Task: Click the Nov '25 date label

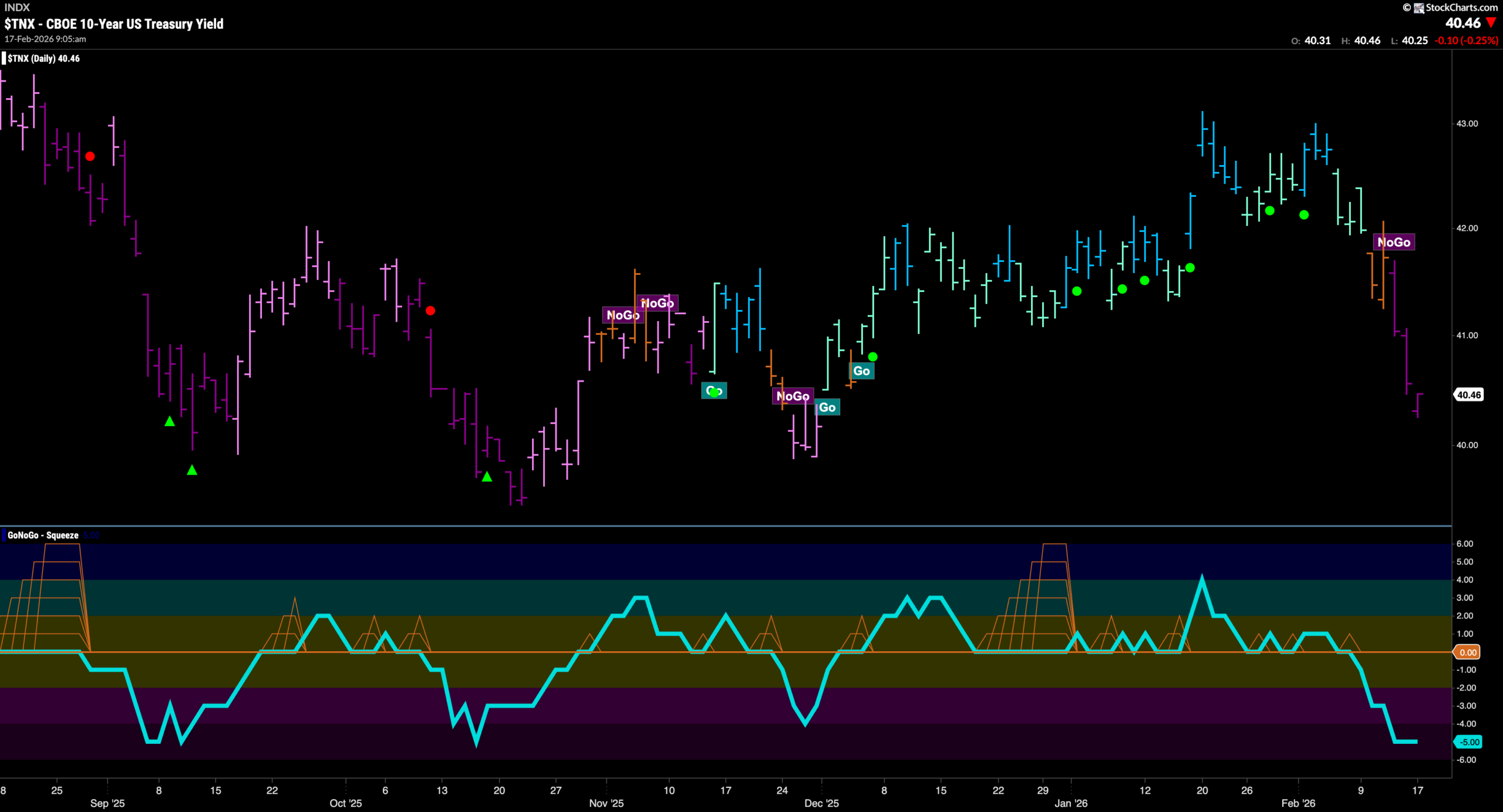Action: (x=606, y=803)
